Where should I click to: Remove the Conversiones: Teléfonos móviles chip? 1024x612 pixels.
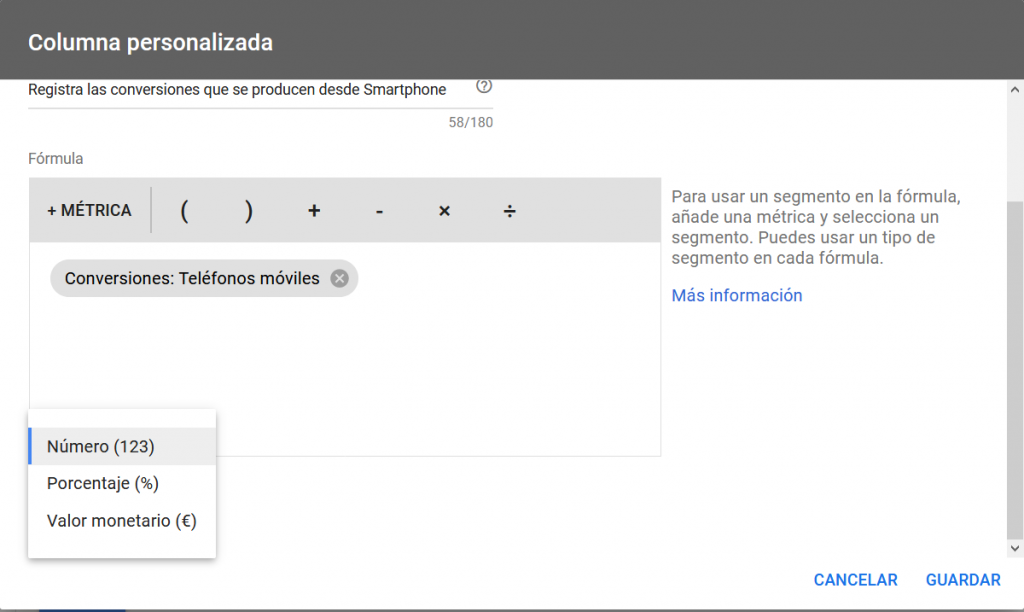point(339,279)
